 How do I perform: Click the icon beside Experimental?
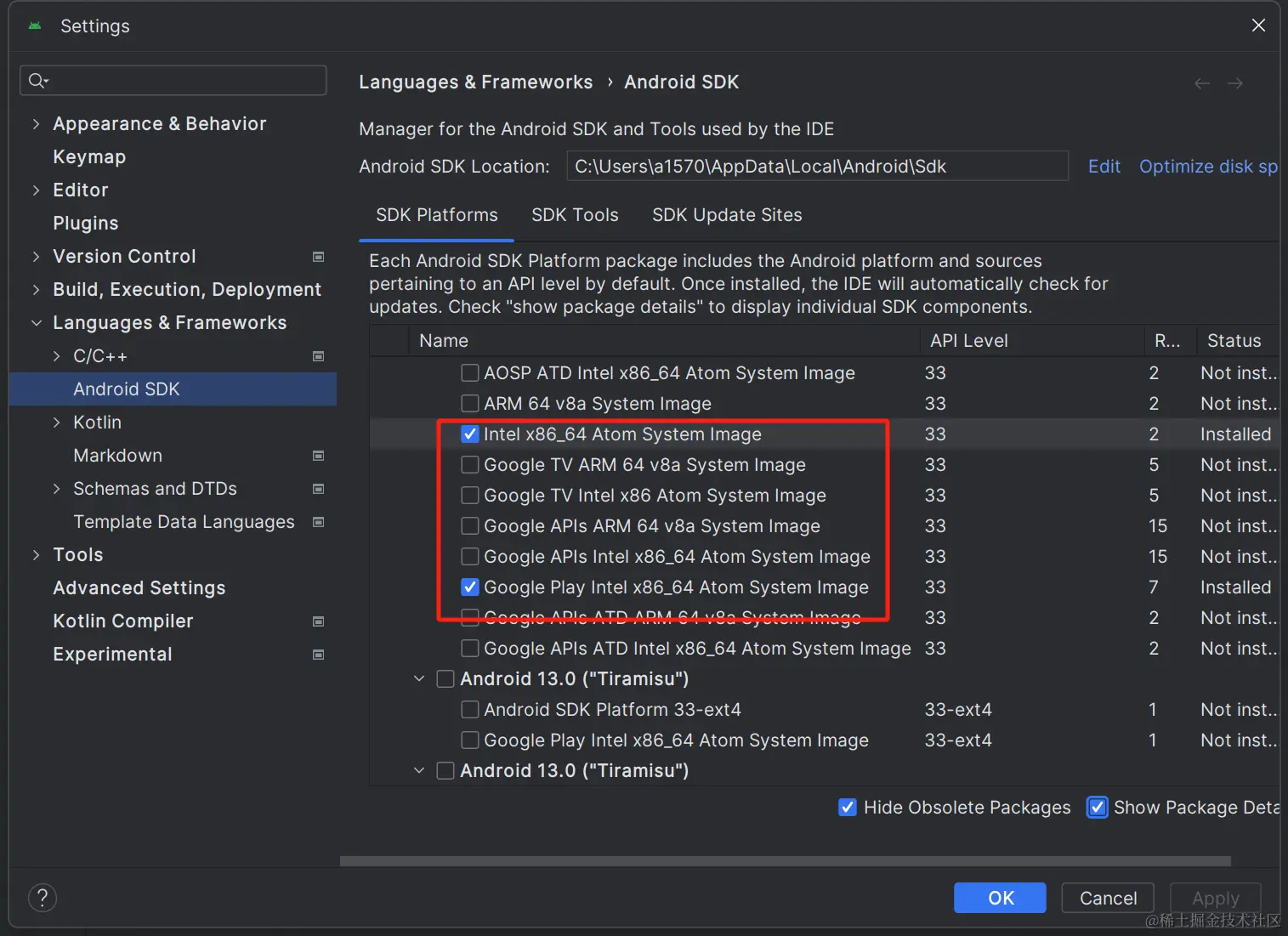tap(318, 654)
